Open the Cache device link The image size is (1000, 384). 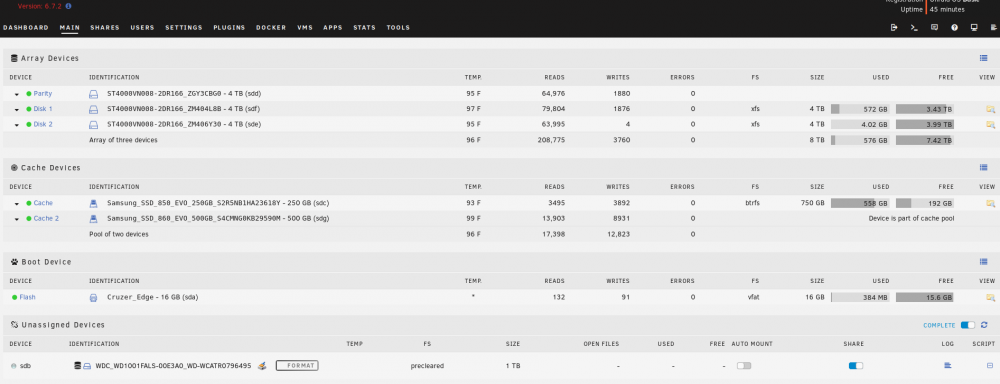pos(43,203)
